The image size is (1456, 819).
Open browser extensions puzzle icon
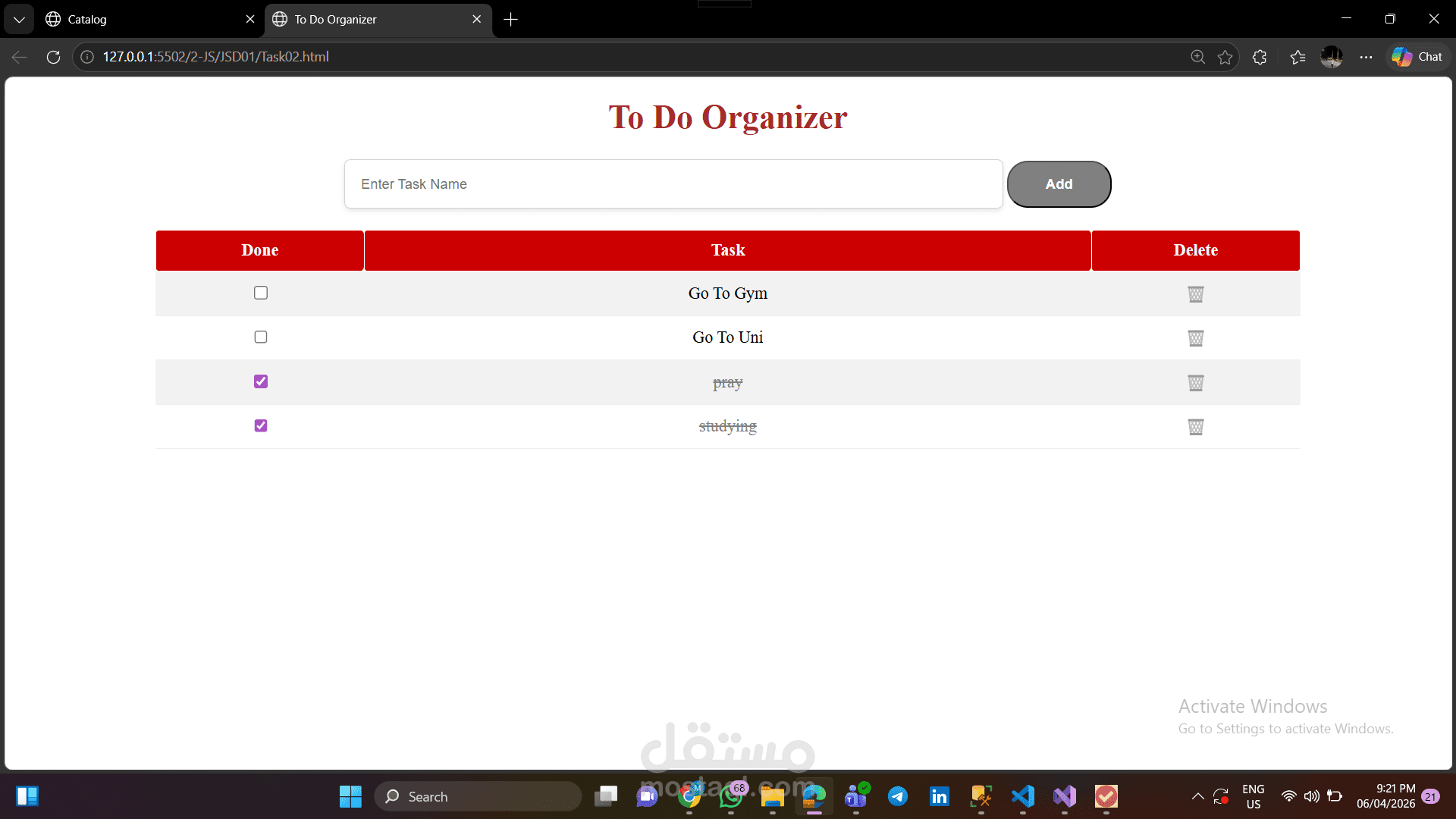(1260, 57)
